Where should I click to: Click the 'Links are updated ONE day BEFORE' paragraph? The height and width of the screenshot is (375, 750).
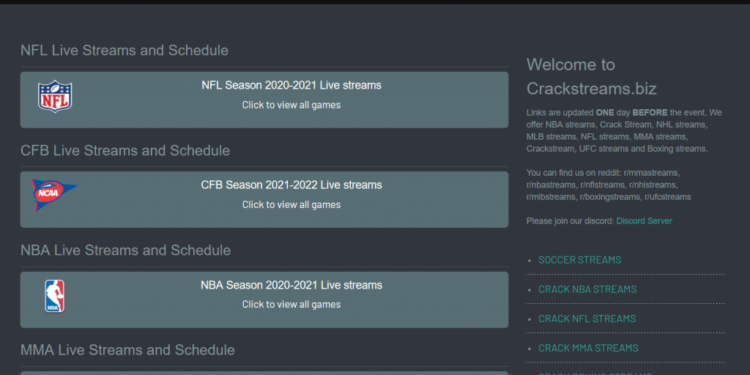click(x=624, y=131)
